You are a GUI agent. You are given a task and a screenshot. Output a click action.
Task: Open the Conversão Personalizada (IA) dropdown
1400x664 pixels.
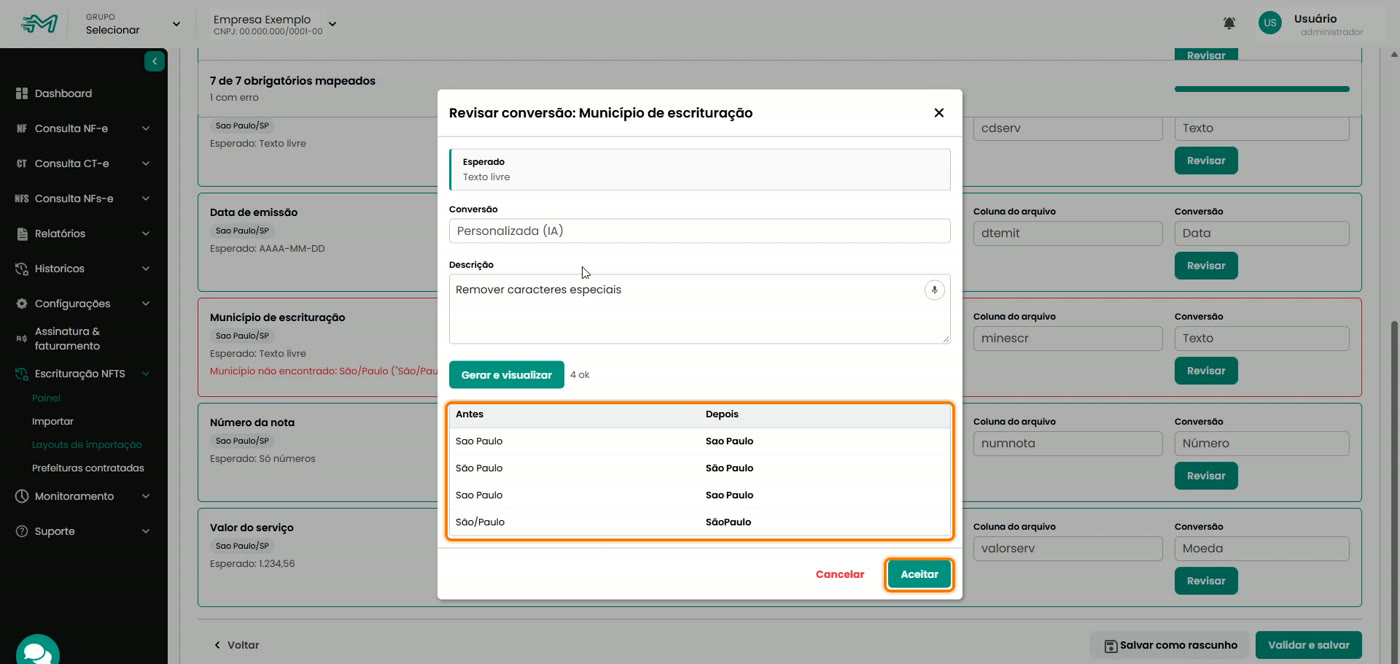700,231
